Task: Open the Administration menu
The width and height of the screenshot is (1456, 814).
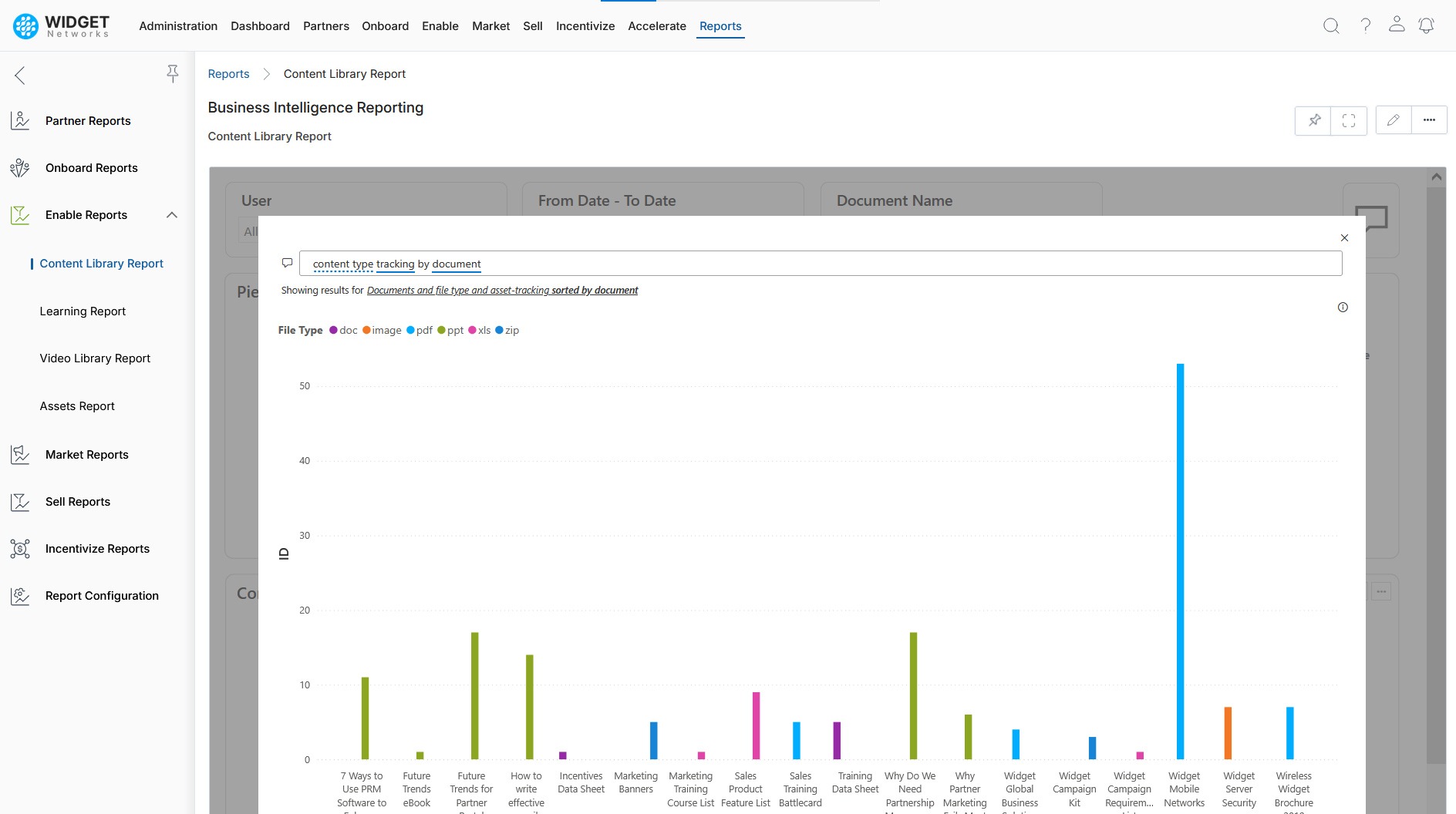Action: point(178,26)
